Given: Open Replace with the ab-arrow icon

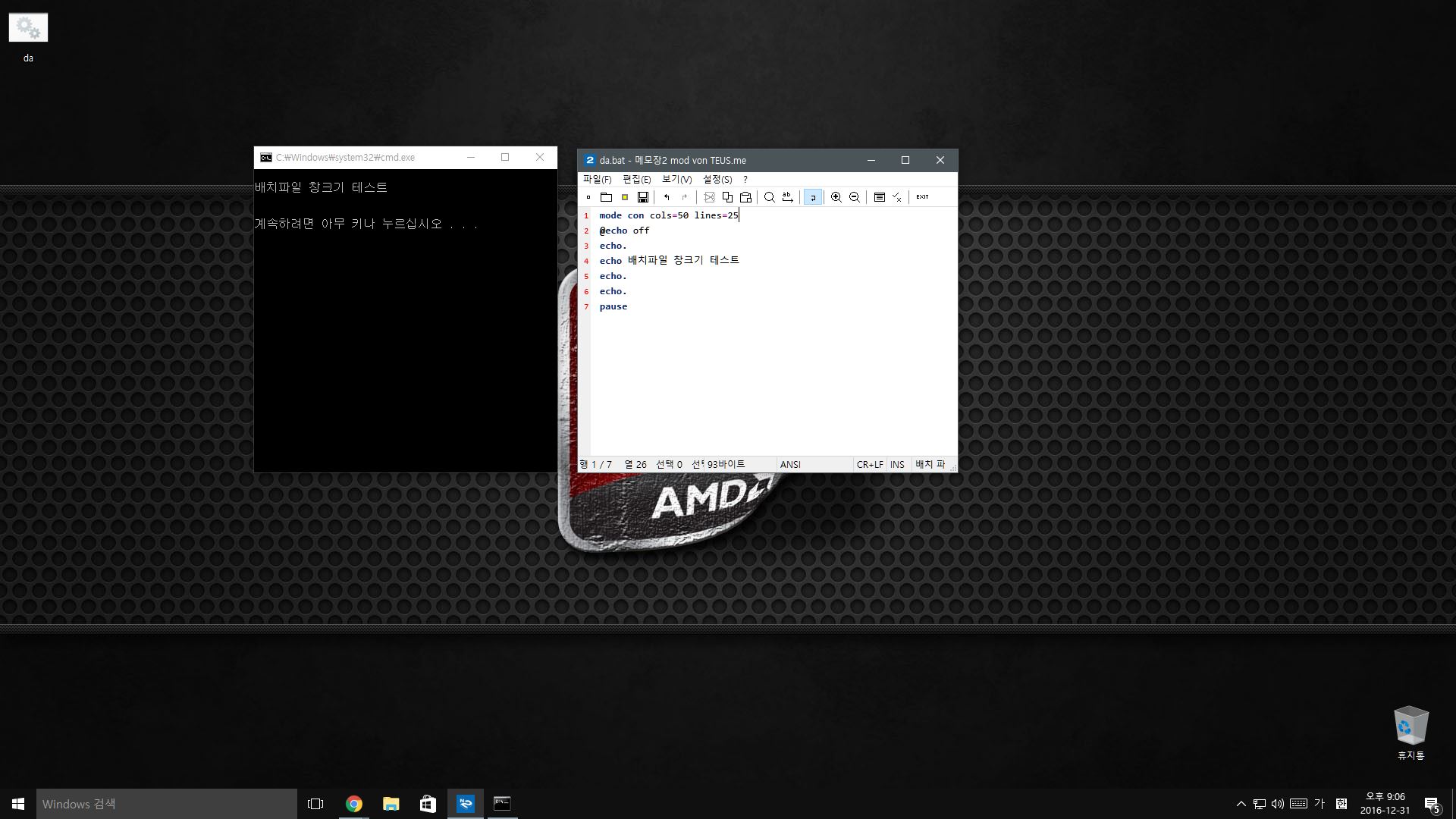Looking at the screenshot, I should [788, 197].
